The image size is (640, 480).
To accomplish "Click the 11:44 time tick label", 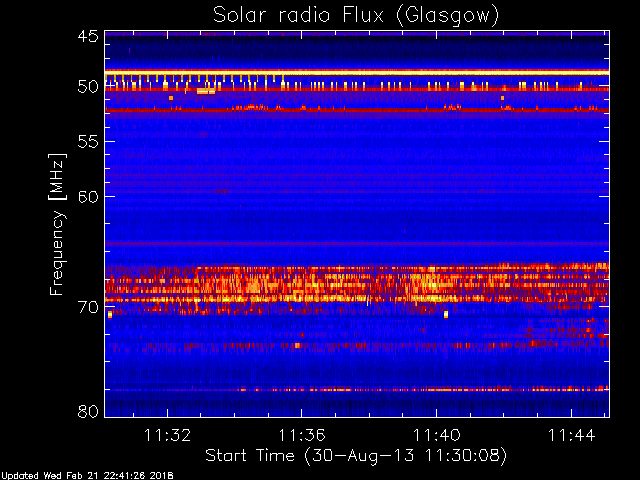I will pos(571,435).
